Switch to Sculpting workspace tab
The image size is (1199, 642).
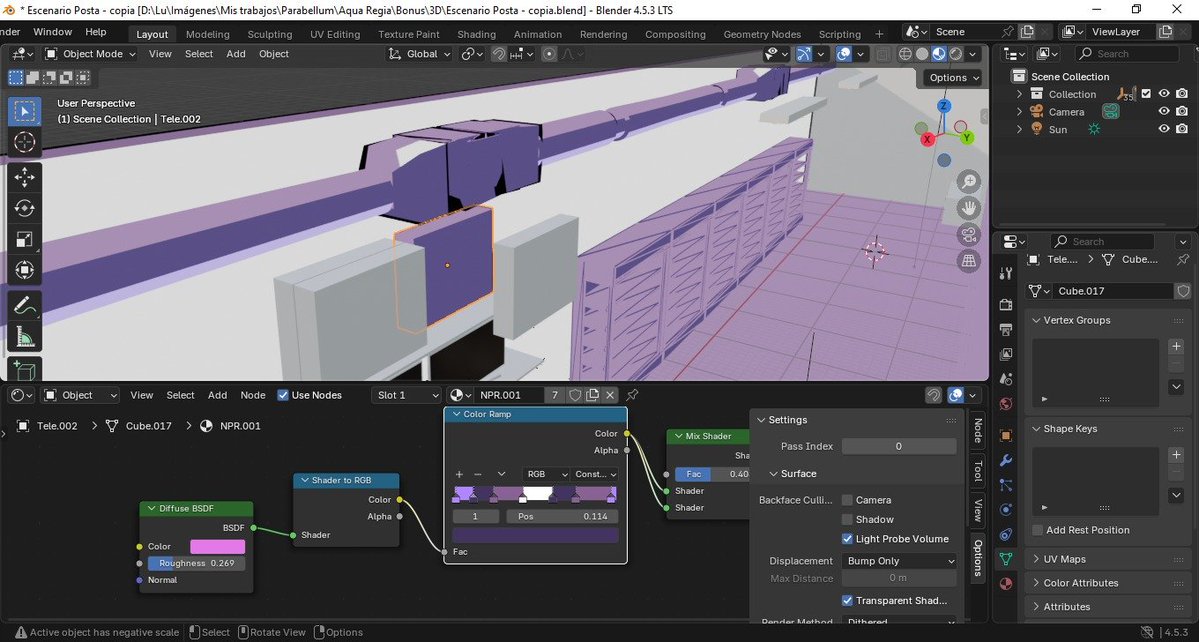269,34
